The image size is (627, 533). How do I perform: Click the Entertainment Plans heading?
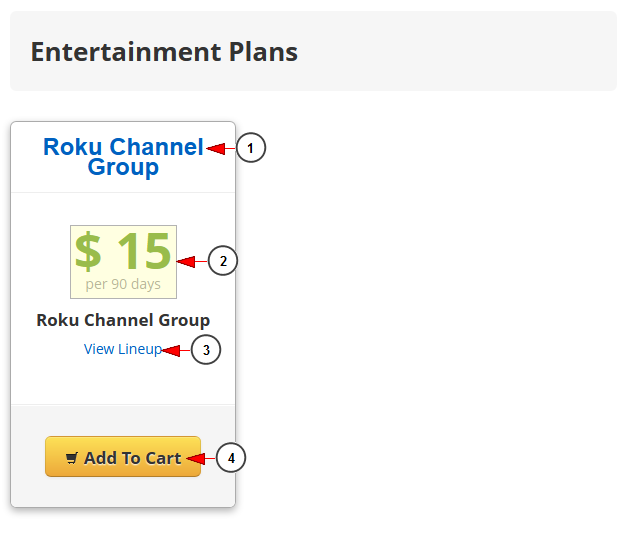pos(164,52)
